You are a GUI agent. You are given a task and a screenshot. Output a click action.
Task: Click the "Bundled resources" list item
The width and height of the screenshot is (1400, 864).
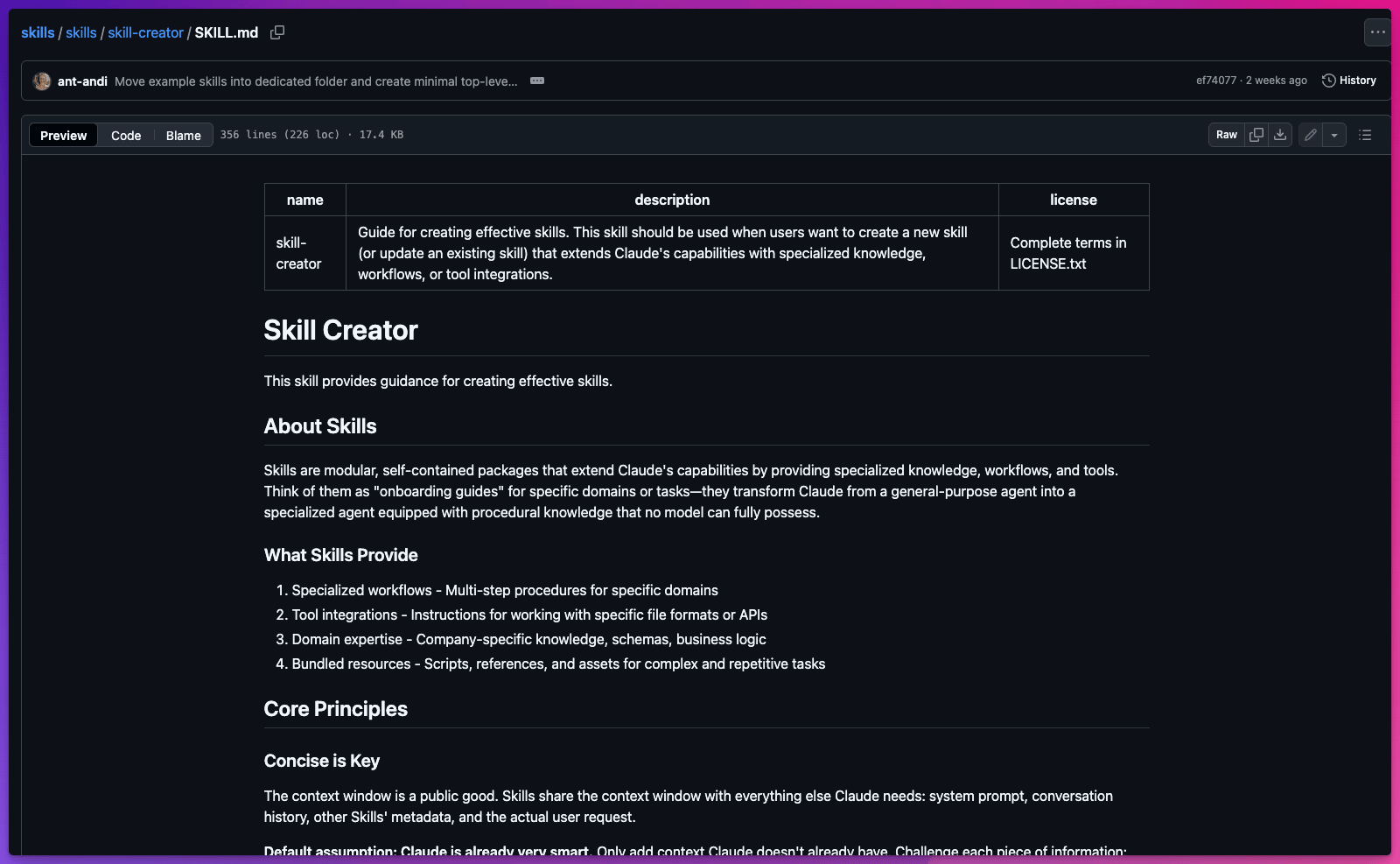pyautogui.click(x=558, y=664)
